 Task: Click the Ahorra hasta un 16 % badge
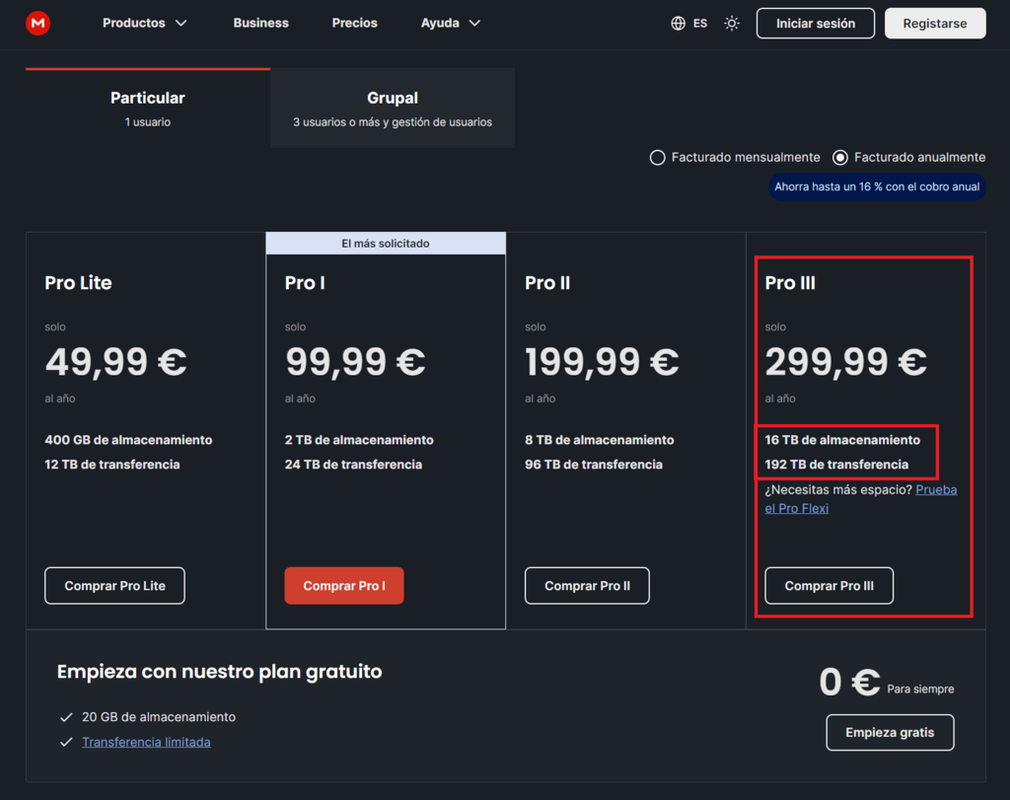(x=877, y=187)
